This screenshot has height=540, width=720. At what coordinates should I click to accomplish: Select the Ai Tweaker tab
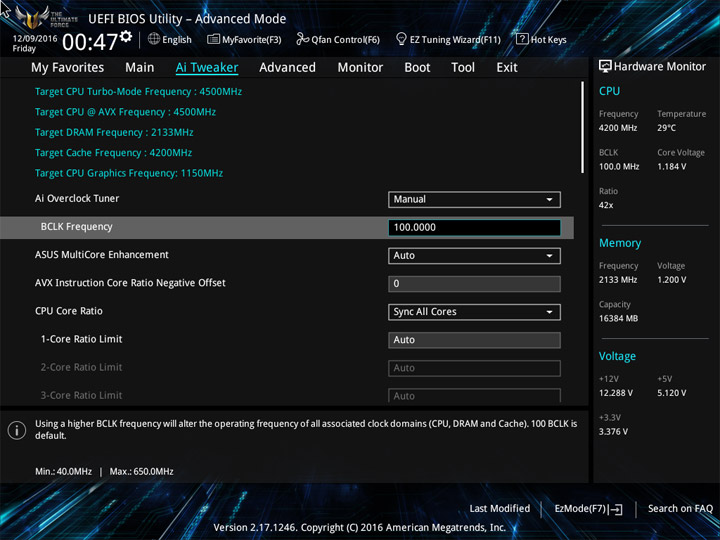tap(207, 68)
